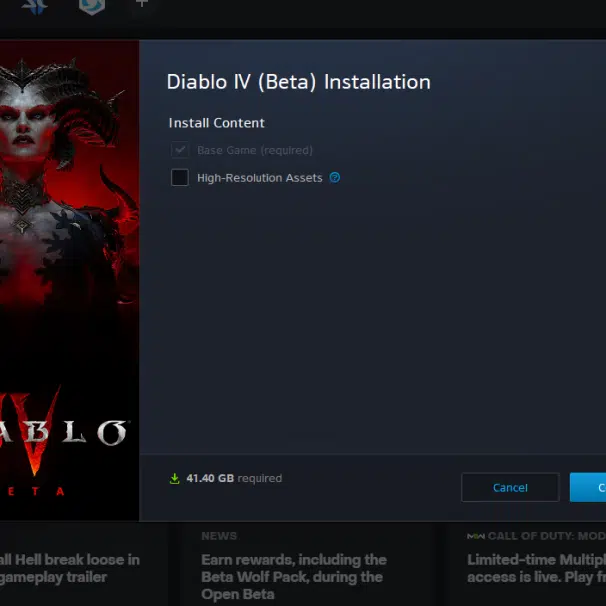Screen dimensions: 606x606
Task: Click the Install Content heading
Action: [216, 123]
